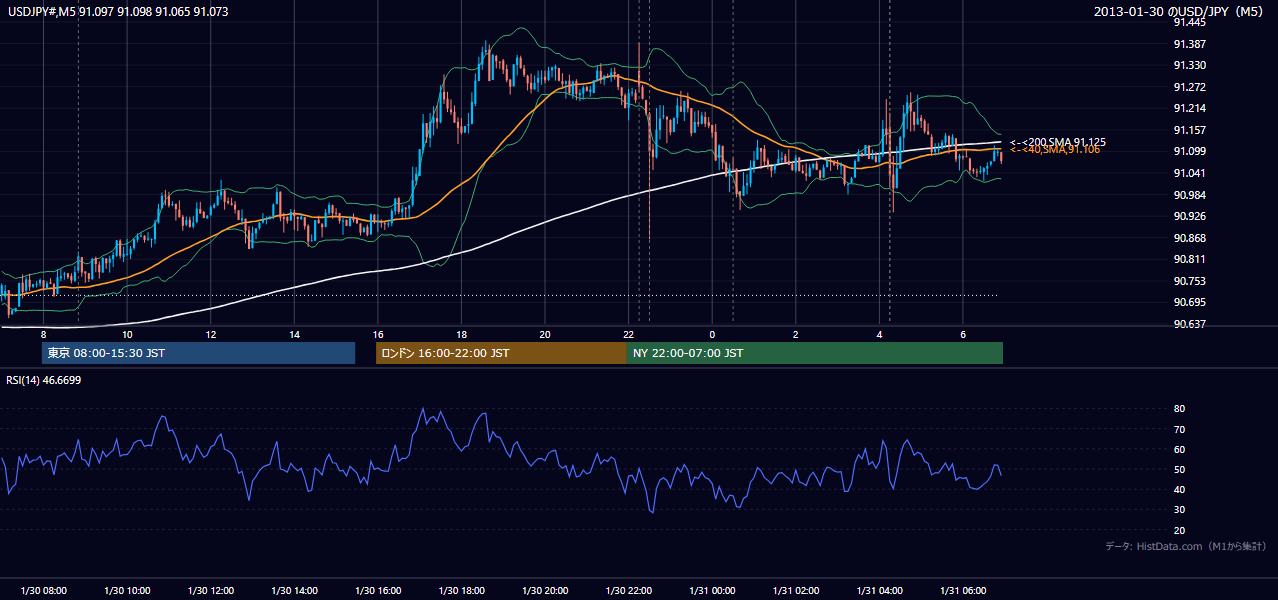The image size is (1278, 600).
Task: Click RSI scale value 60
Action: click(1180, 449)
